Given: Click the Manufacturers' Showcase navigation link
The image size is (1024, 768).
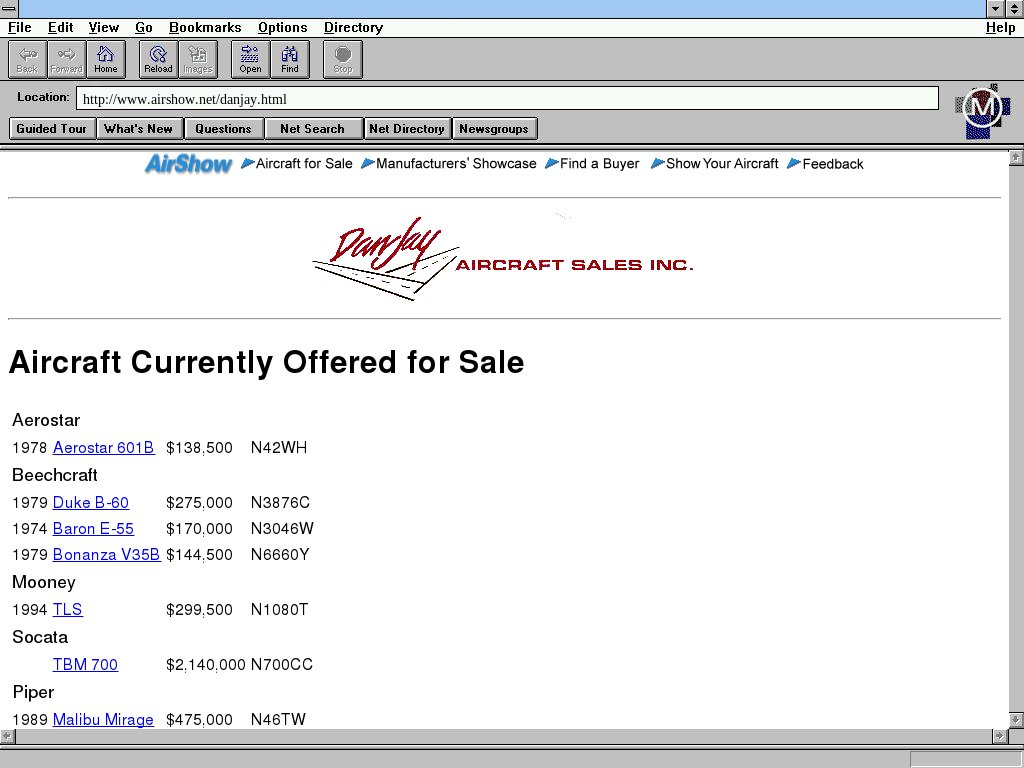Looking at the screenshot, I should pyautogui.click(x=455, y=164).
